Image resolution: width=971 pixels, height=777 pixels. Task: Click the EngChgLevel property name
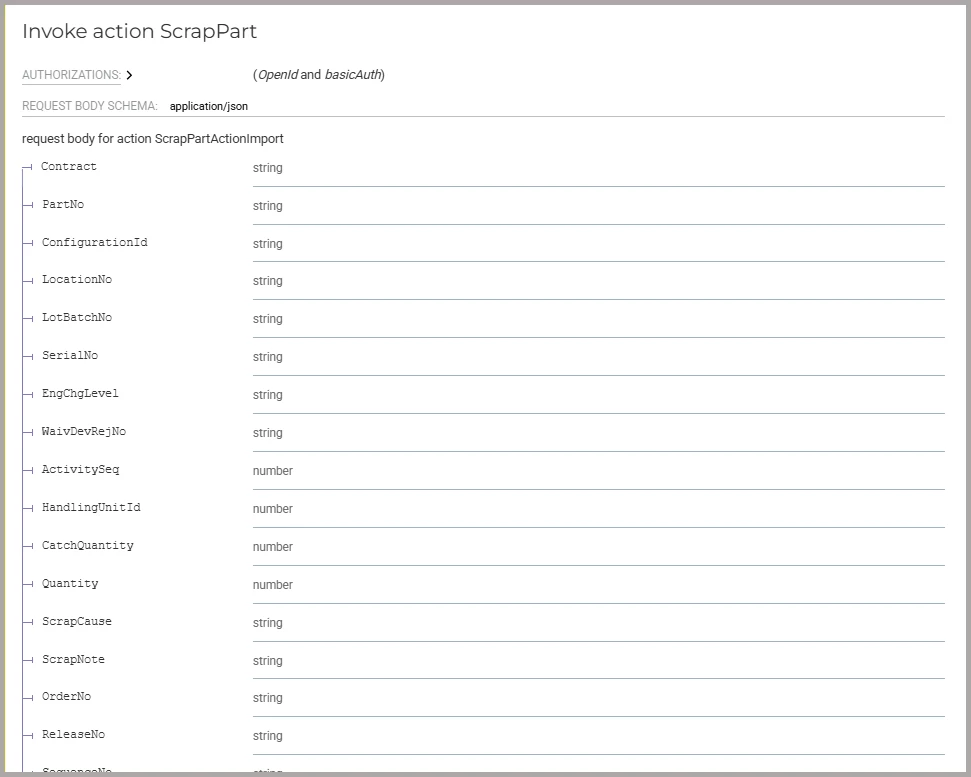[x=80, y=394]
